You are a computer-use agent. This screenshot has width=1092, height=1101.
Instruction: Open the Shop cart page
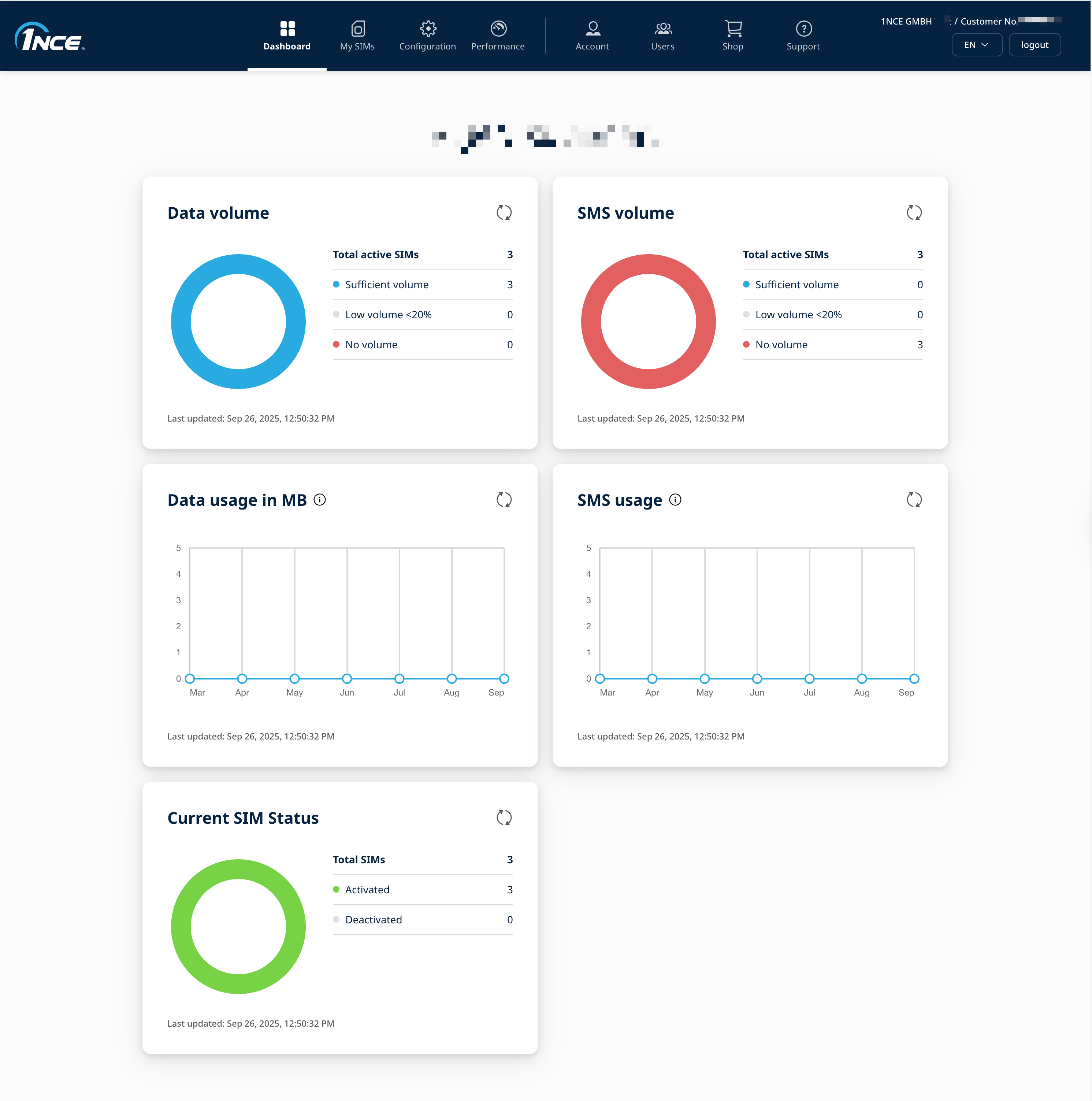tap(732, 35)
